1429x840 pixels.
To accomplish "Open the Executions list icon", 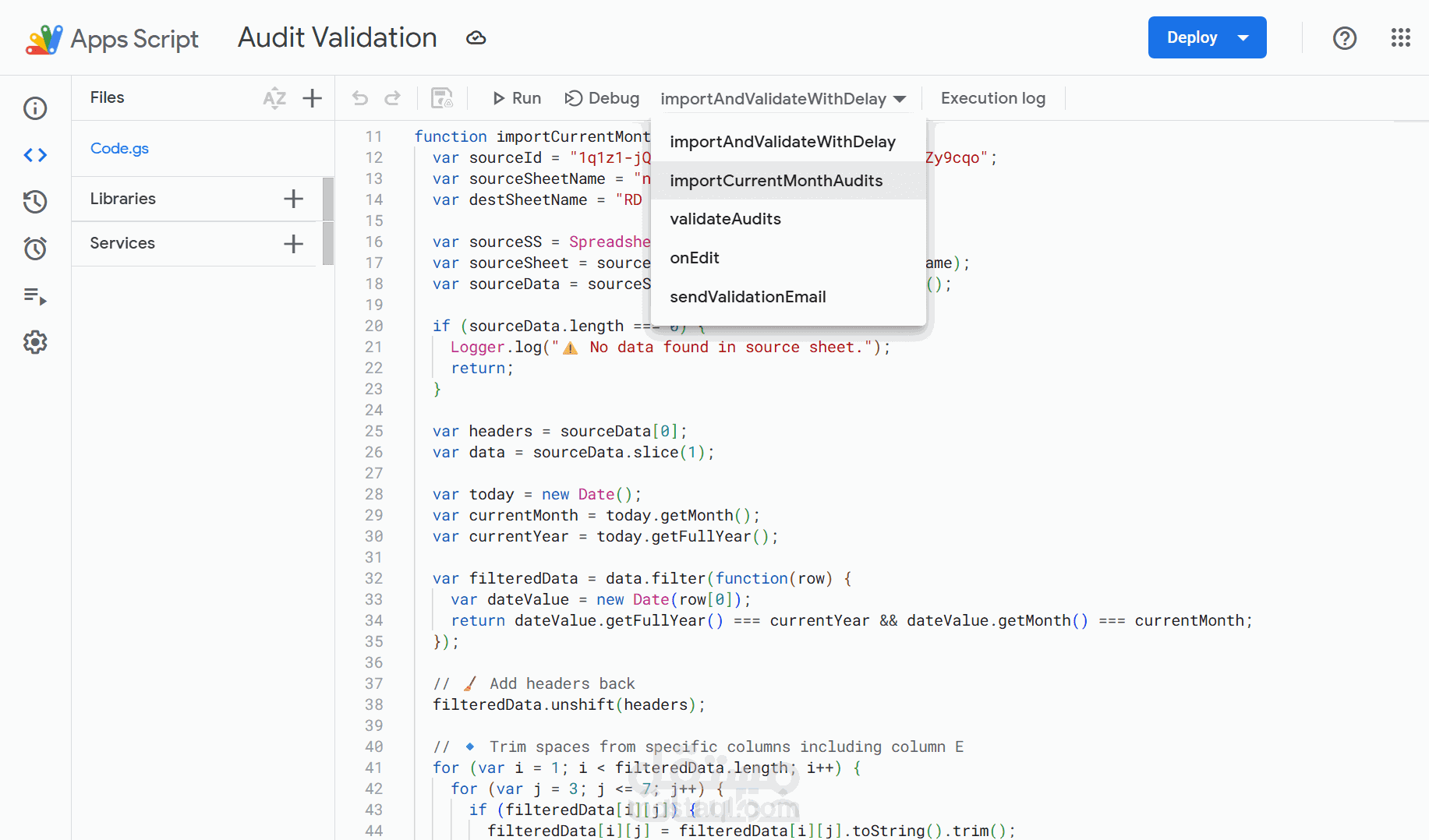I will pyautogui.click(x=35, y=296).
